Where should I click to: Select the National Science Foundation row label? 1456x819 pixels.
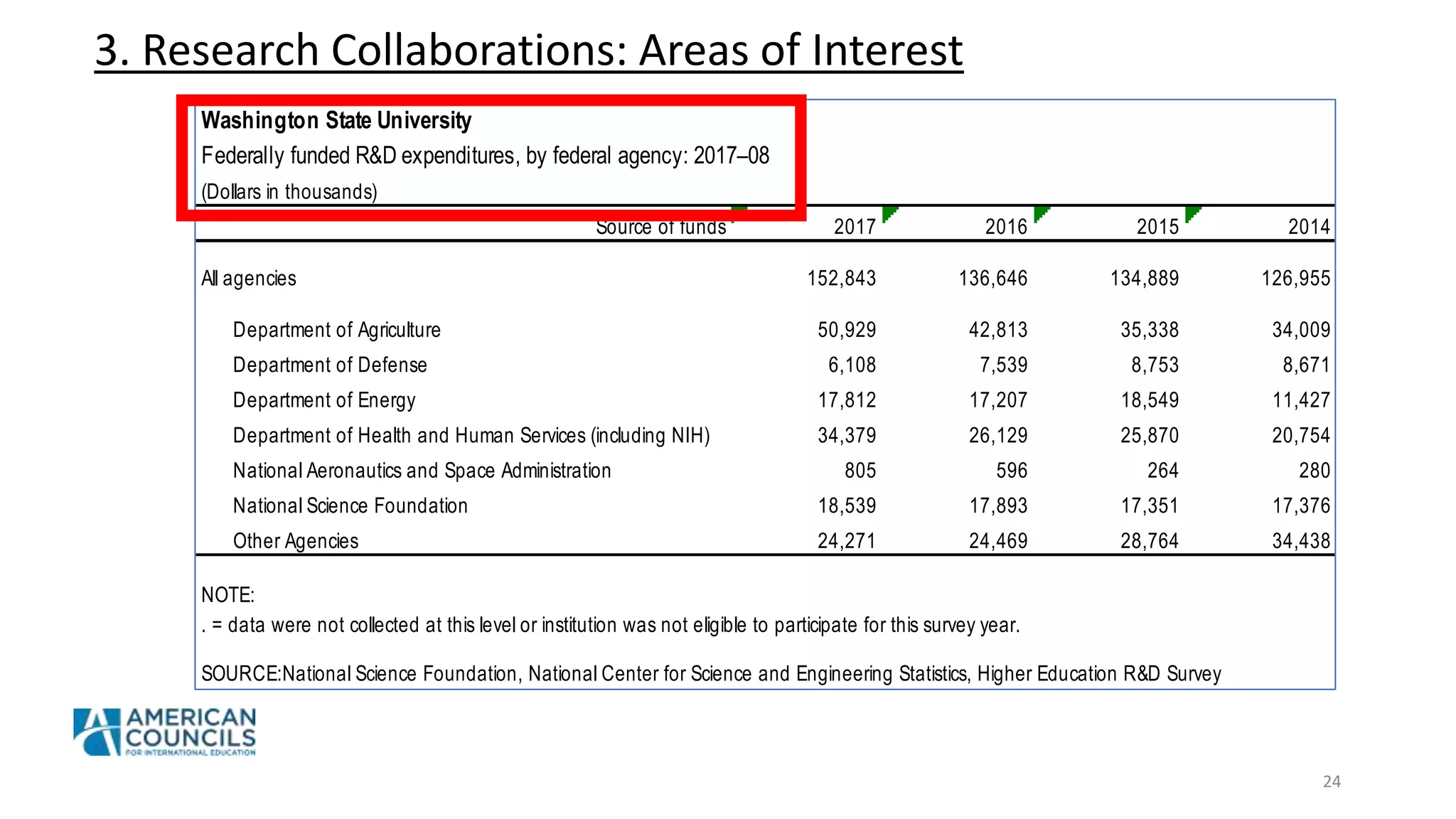(x=350, y=505)
